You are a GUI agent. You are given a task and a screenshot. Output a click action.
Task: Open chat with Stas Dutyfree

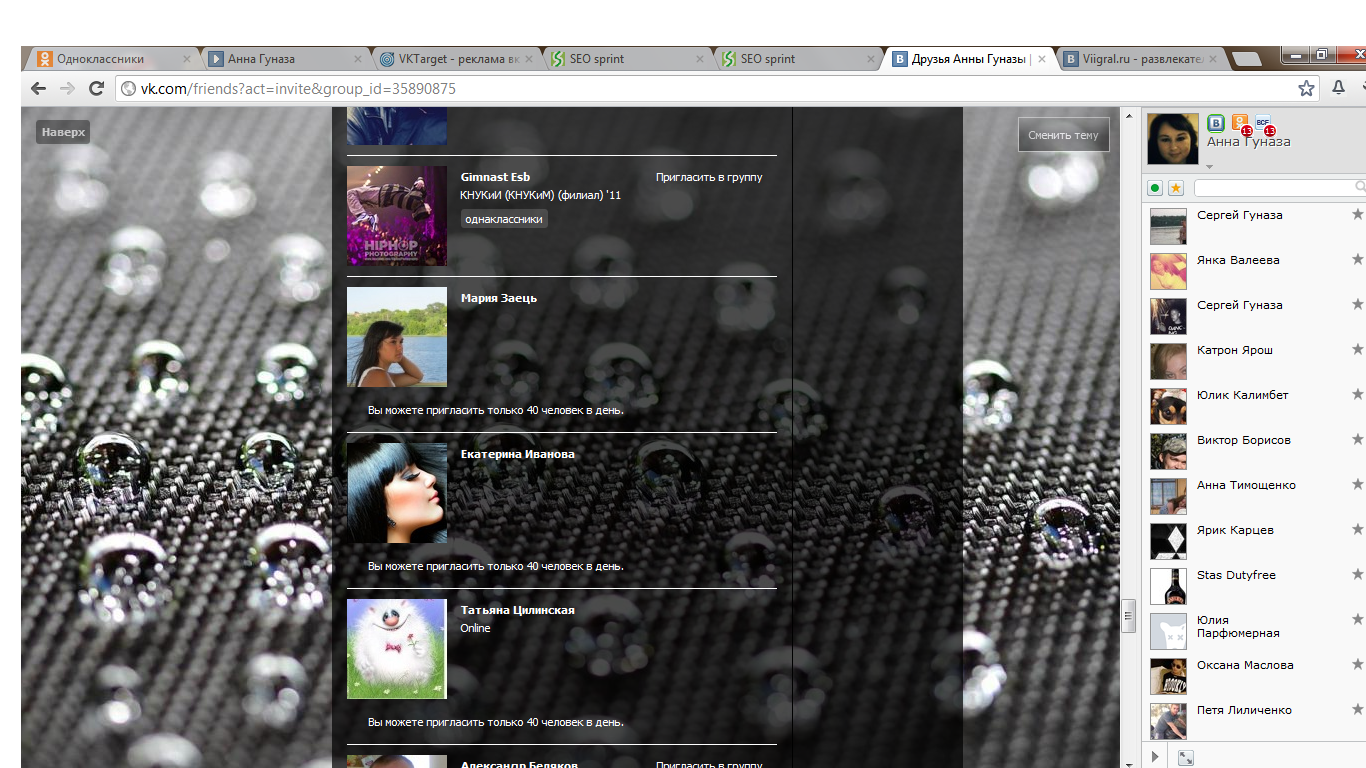click(x=1236, y=575)
